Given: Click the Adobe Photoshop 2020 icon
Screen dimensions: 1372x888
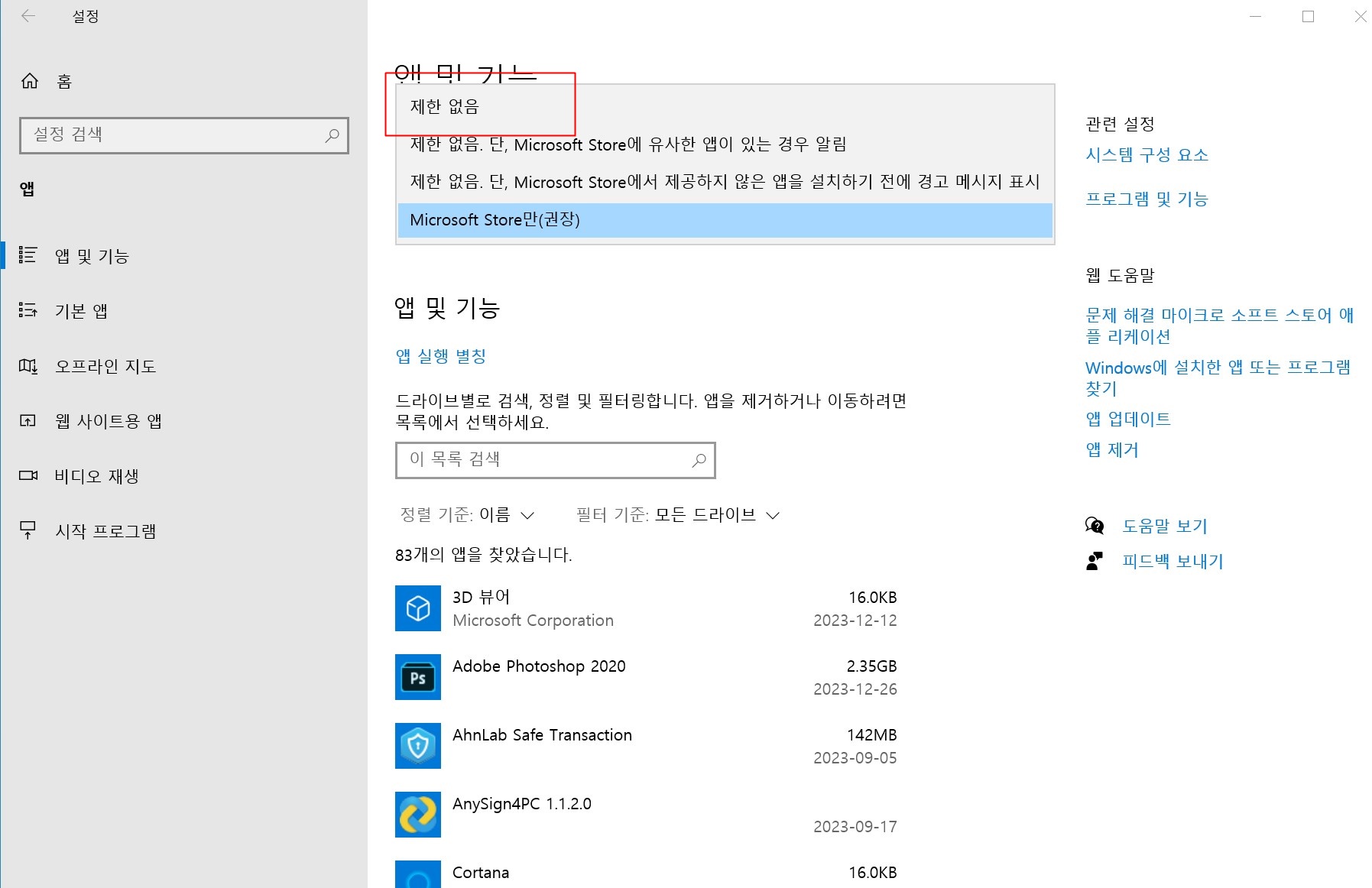Looking at the screenshot, I should (418, 677).
